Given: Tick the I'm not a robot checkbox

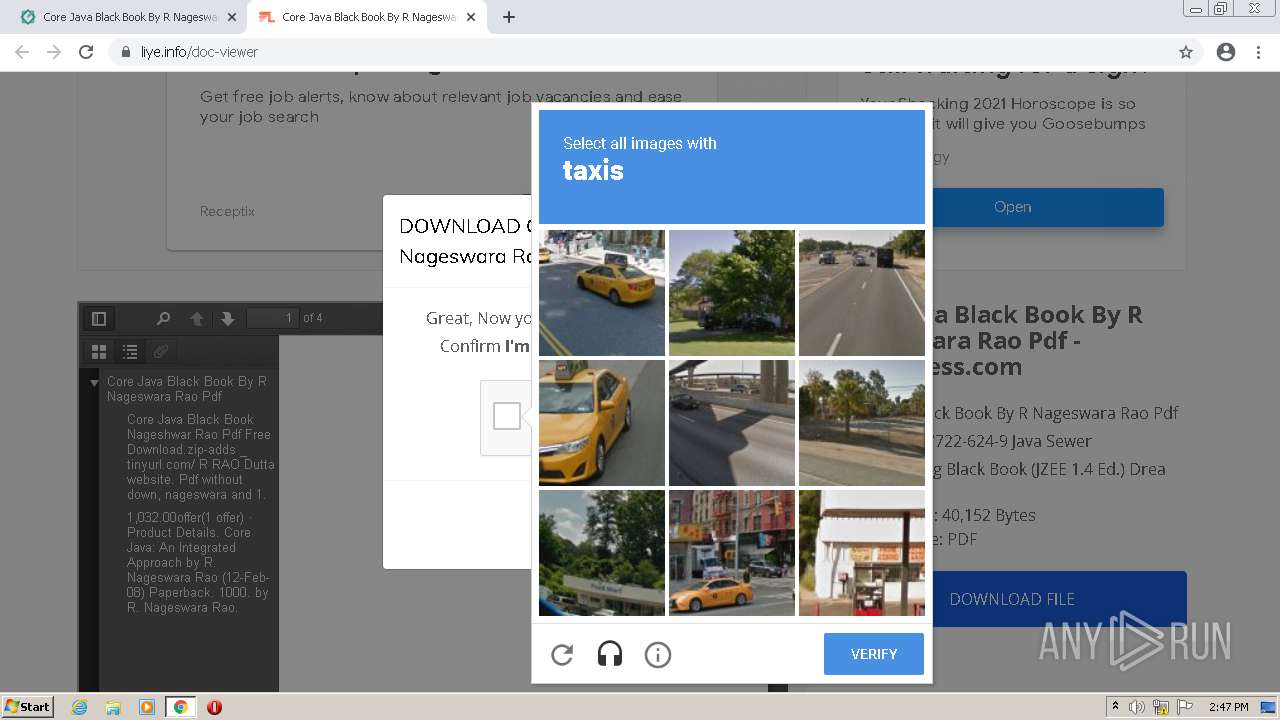Looking at the screenshot, I should [507, 416].
